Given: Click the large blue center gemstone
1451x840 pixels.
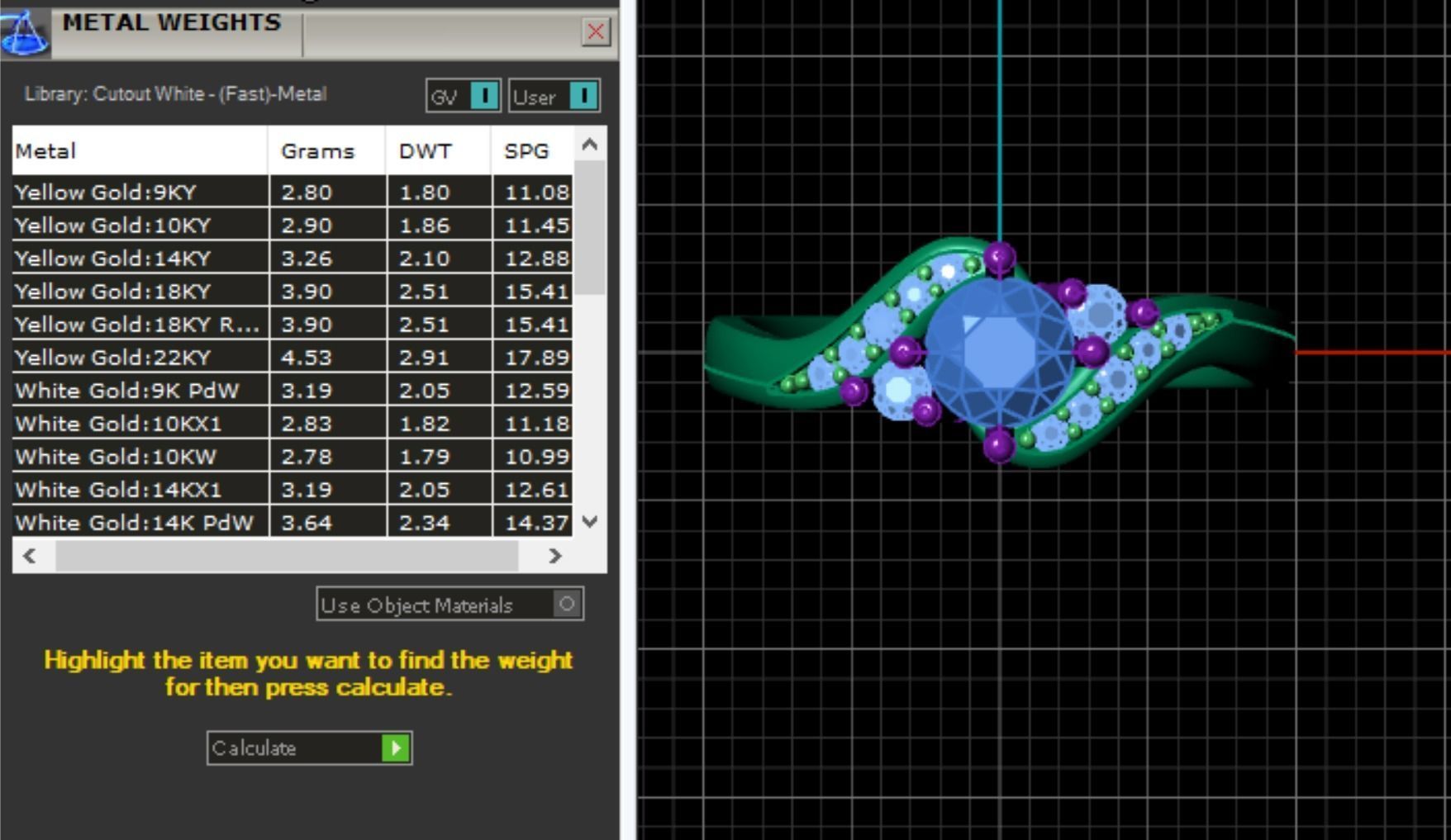Looking at the screenshot, I should tap(999, 353).
